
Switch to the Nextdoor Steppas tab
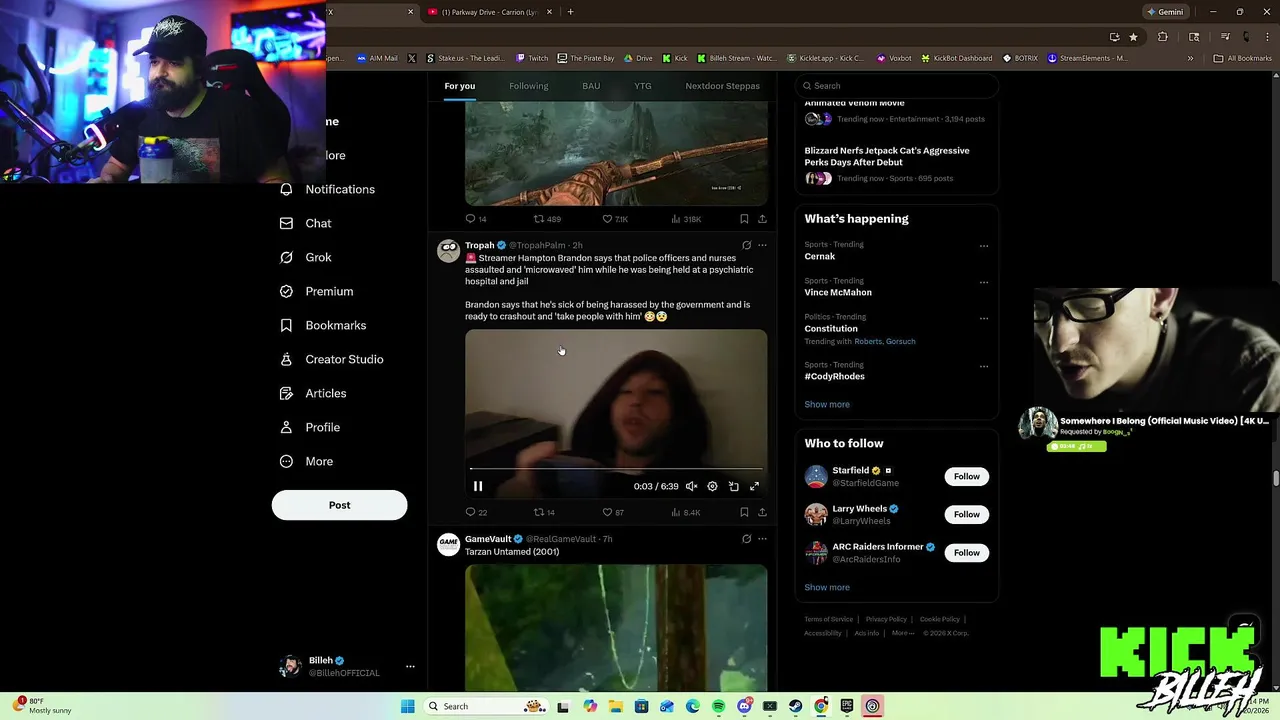(722, 86)
